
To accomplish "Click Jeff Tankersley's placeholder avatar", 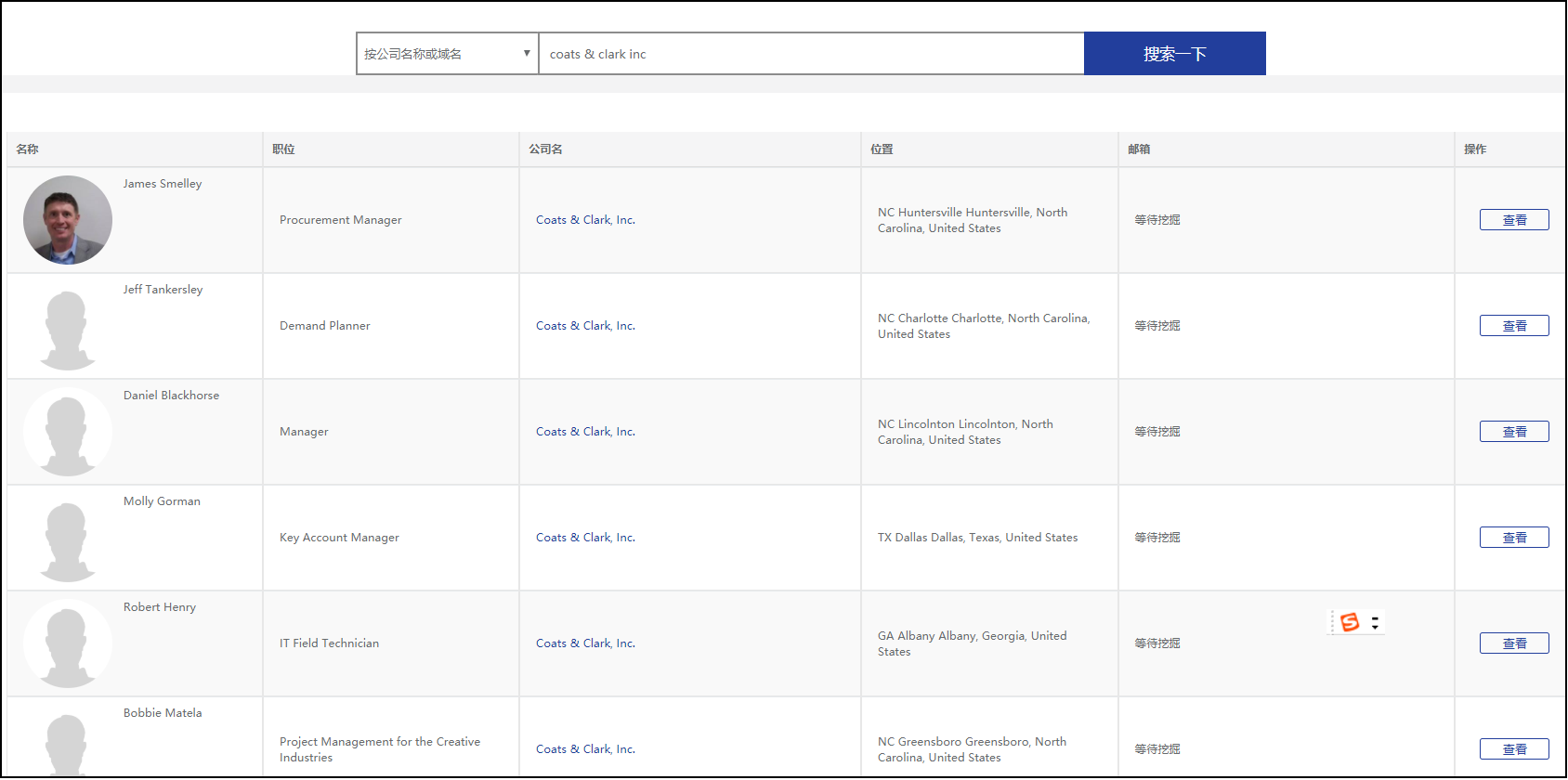I will coord(68,326).
